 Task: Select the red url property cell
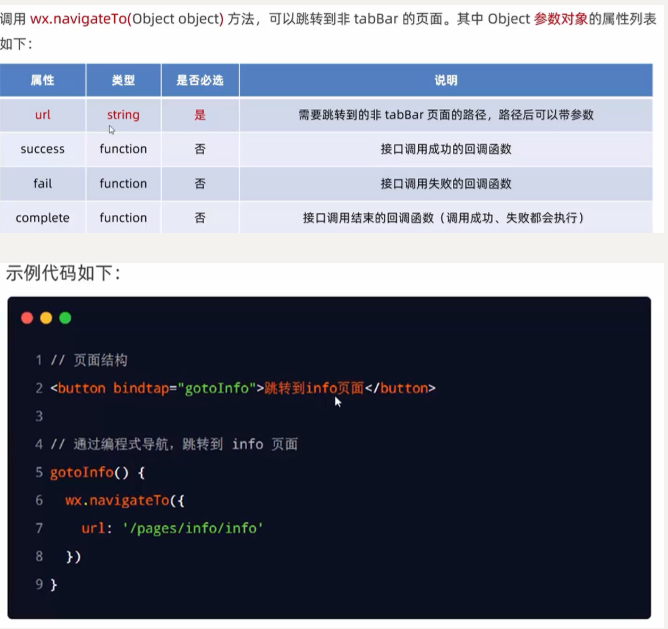[43, 115]
